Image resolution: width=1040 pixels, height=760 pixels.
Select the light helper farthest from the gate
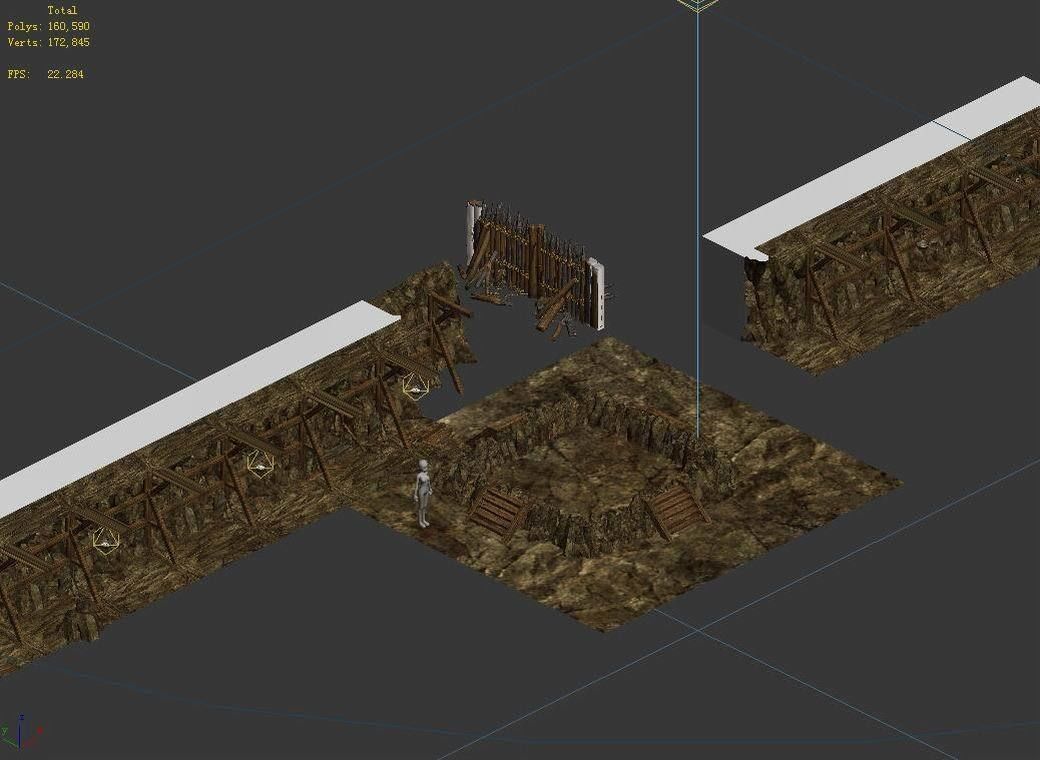pos(105,541)
